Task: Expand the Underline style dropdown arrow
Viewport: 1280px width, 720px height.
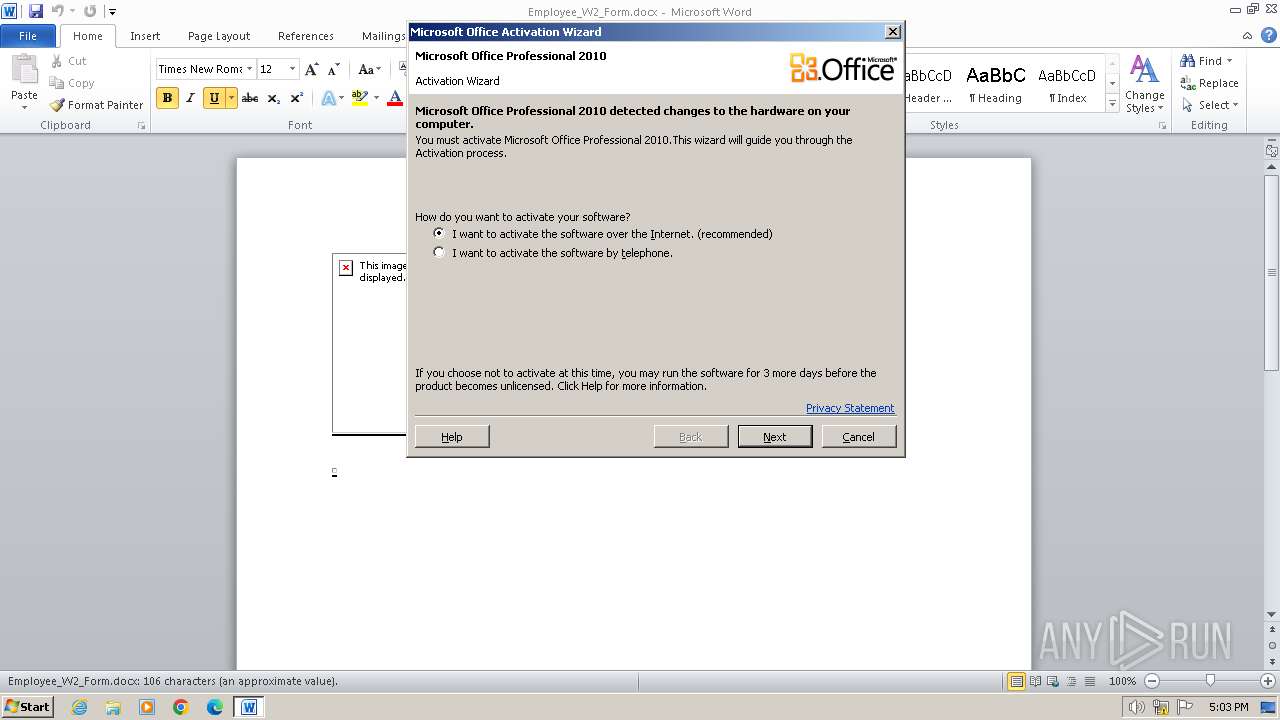Action: coord(232,98)
